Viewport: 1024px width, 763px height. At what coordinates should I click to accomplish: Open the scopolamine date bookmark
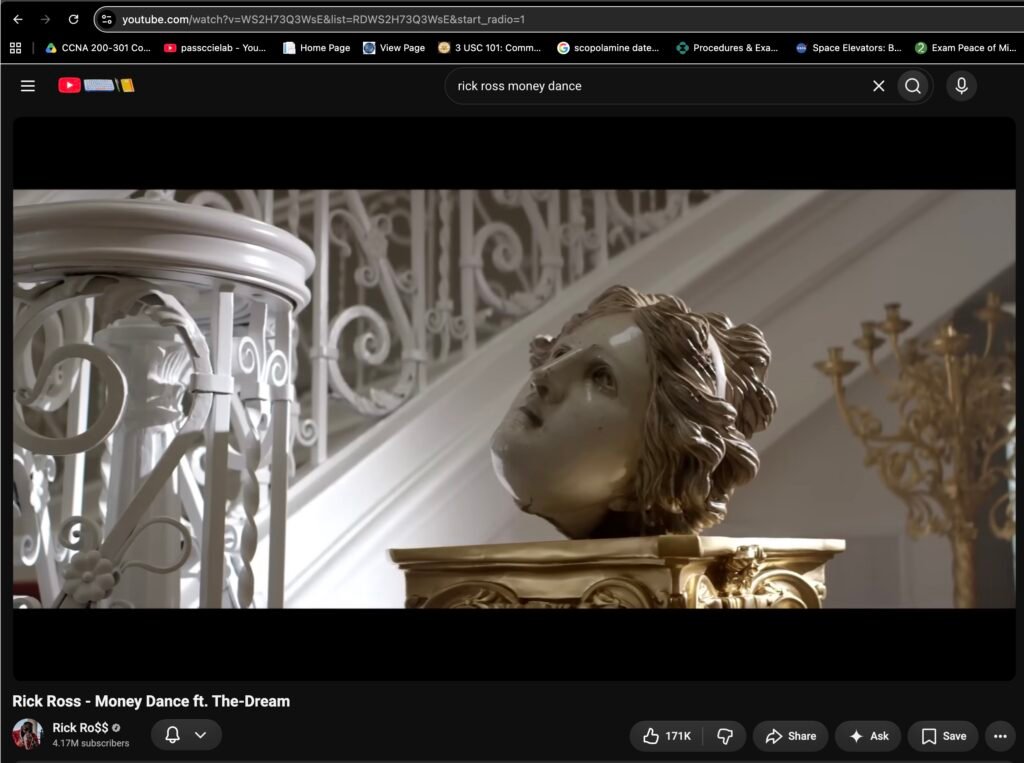pos(608,48)
